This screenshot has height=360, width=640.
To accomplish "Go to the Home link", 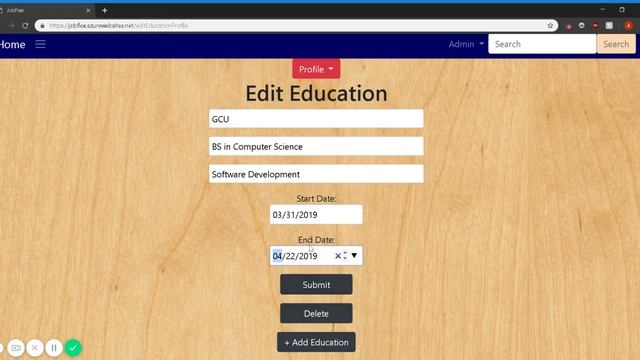I will [12, 44].
